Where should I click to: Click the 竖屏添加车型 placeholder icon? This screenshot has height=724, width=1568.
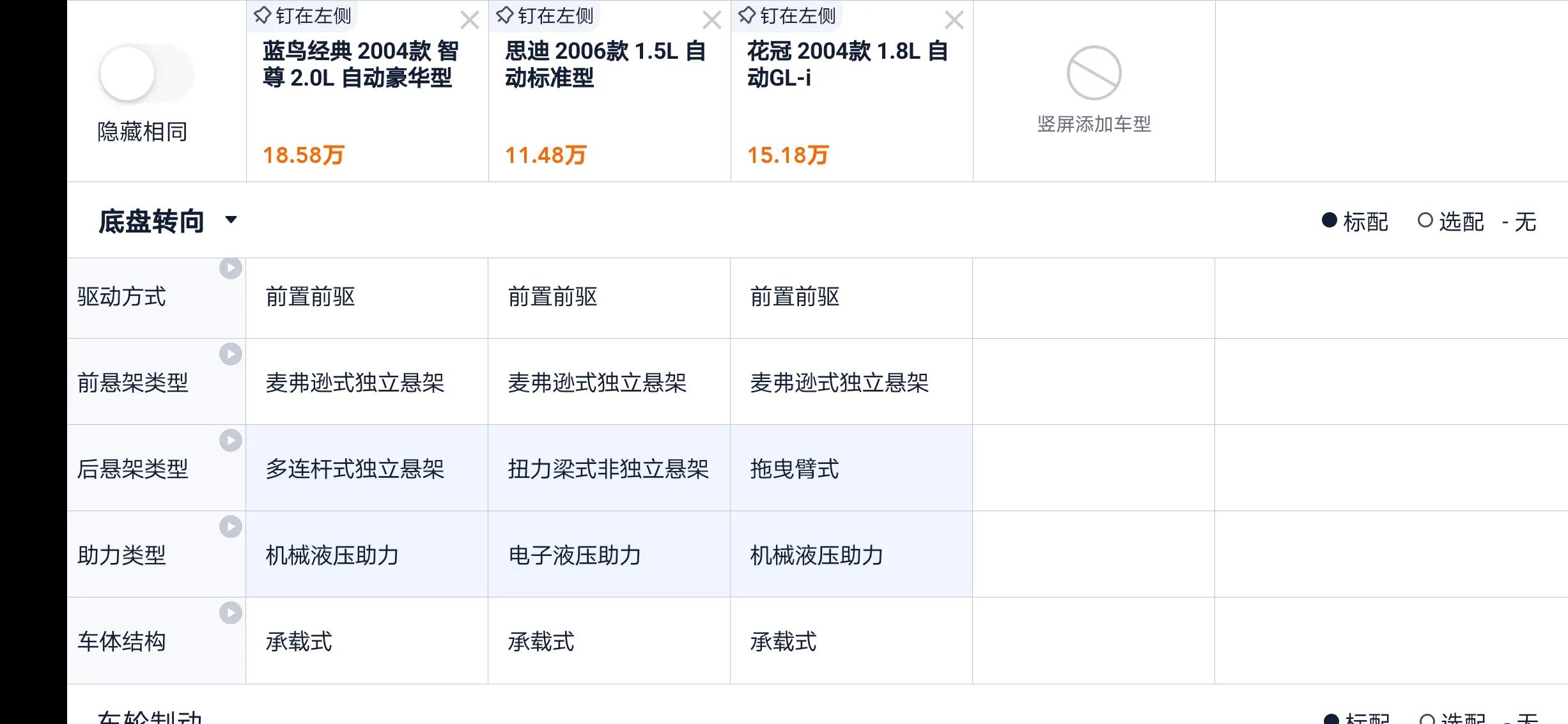(1094, 73)
